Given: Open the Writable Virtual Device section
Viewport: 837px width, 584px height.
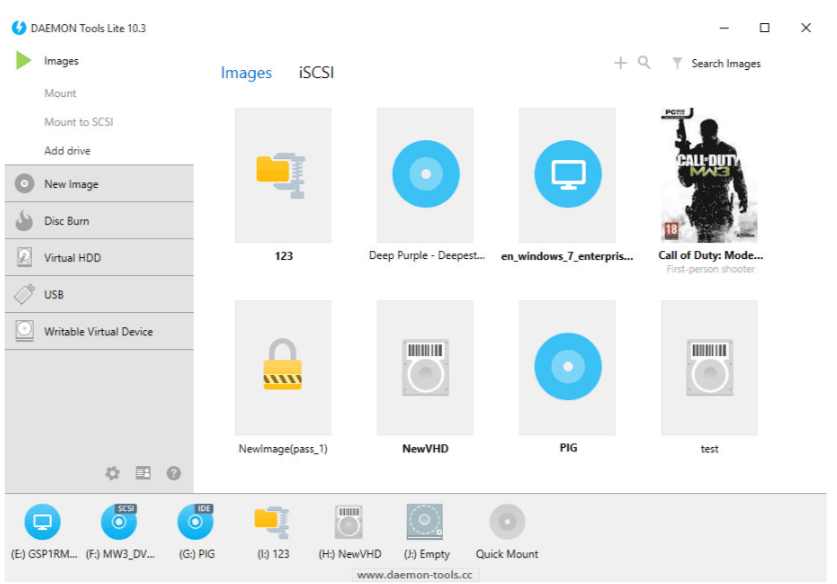Looking at the screenshot, I should tap(99, 331).
